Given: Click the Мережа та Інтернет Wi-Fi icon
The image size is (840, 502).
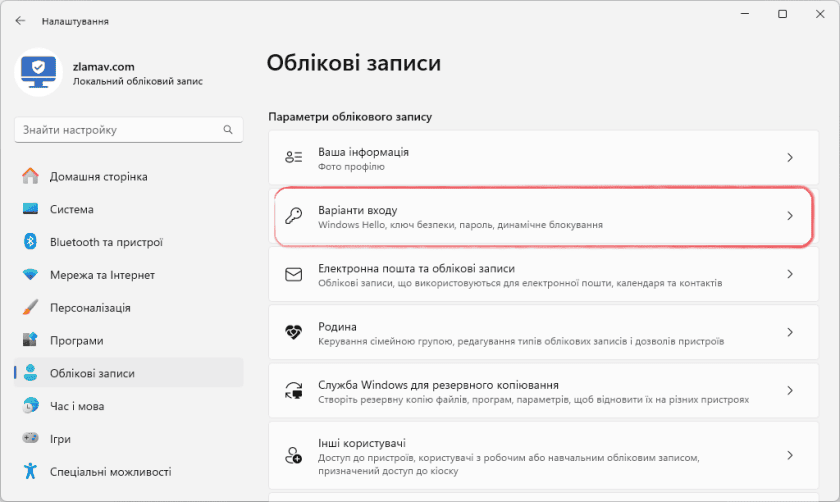Looking at the screenshot, I should click(31, 275).
